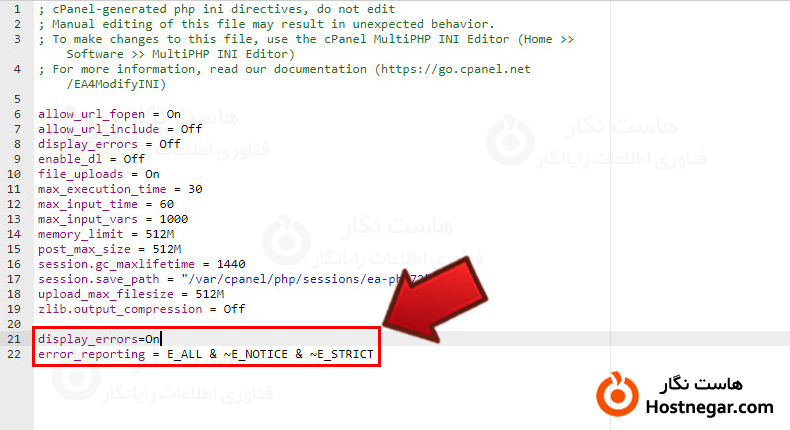790x430 pixels.
Task: Click line number 1 in gutter
Action: pos(17,10)
